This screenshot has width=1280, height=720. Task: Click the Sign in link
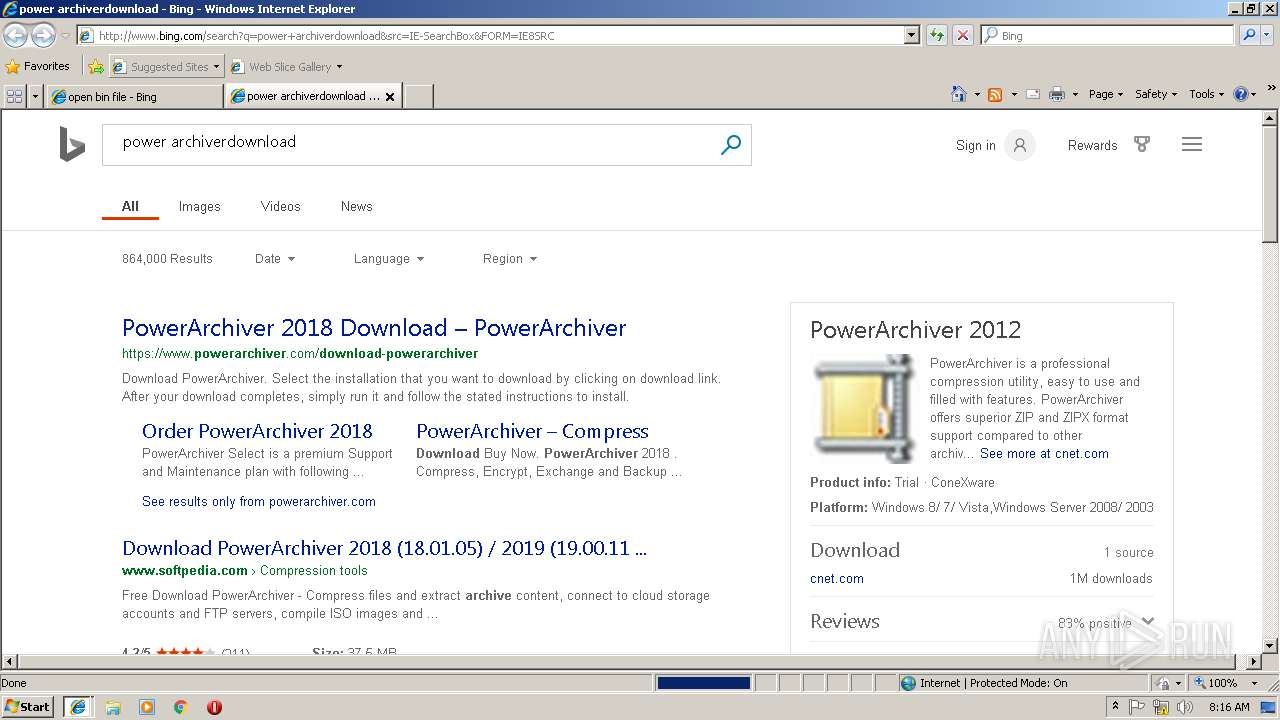coord(976,145)
